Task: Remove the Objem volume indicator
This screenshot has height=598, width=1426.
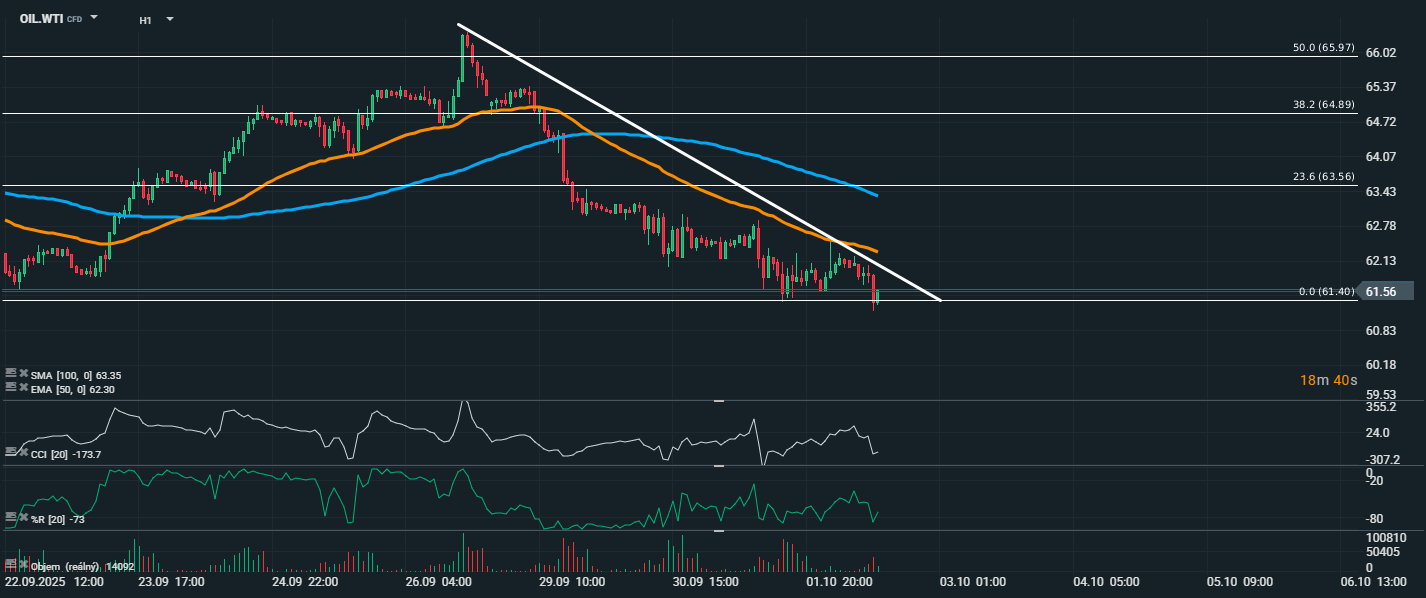Action: tap(23, 565)
